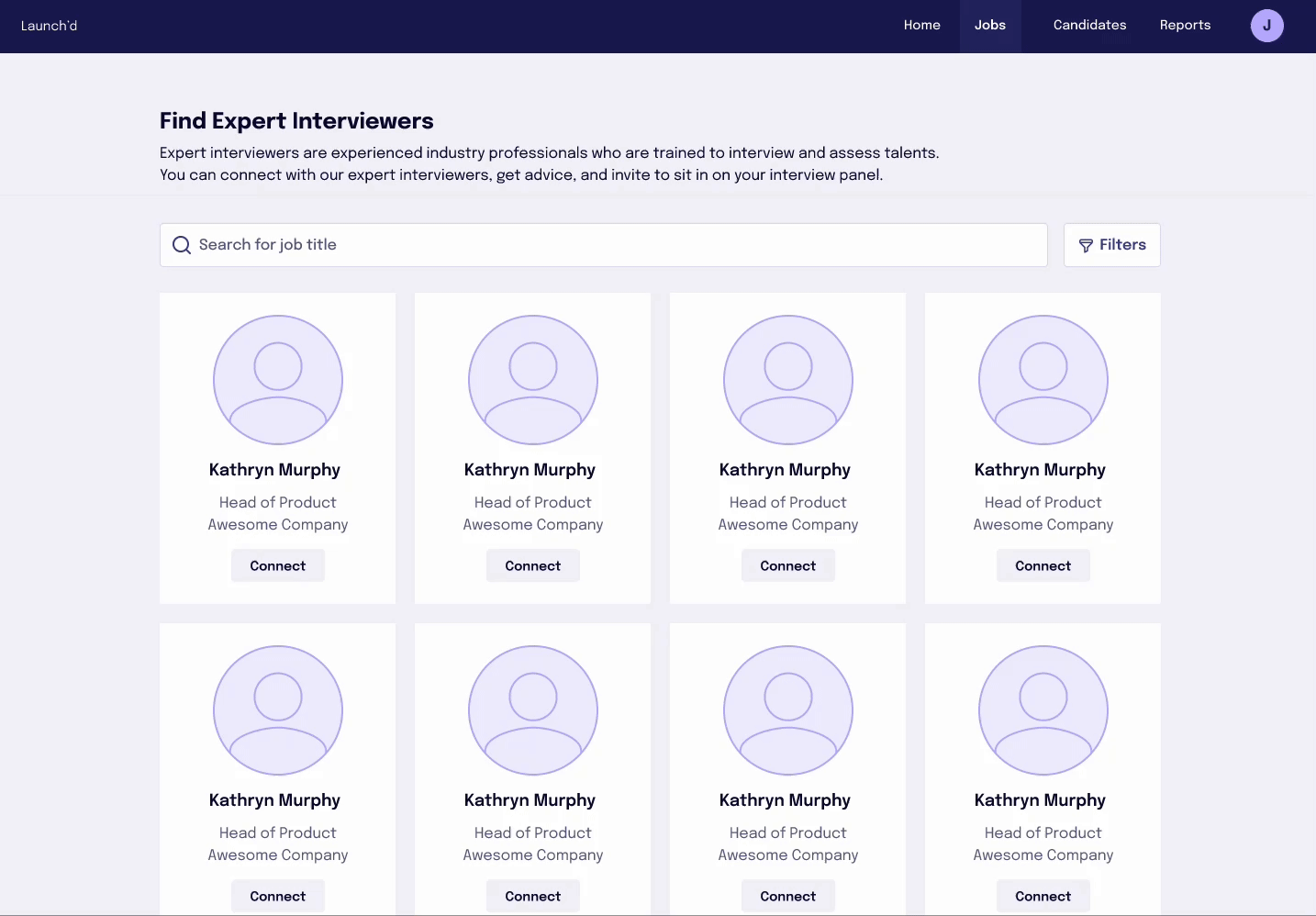Open the J user avatar menu
This screenshot has width=1316, height=916.
tap(1266, 26)
